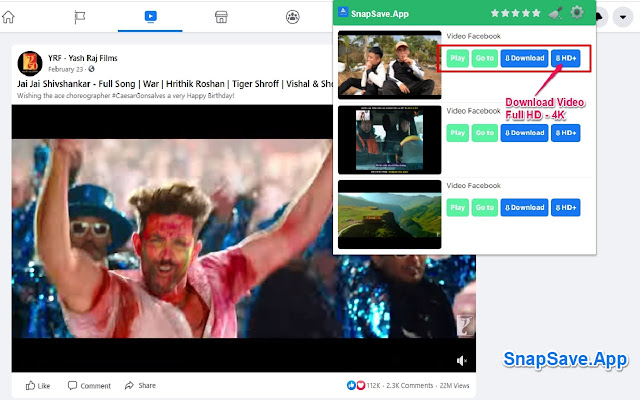Viewport: 640px width, 400px height.
Task: Open the account dropdown arrow
Action: [x=623, y=17]
